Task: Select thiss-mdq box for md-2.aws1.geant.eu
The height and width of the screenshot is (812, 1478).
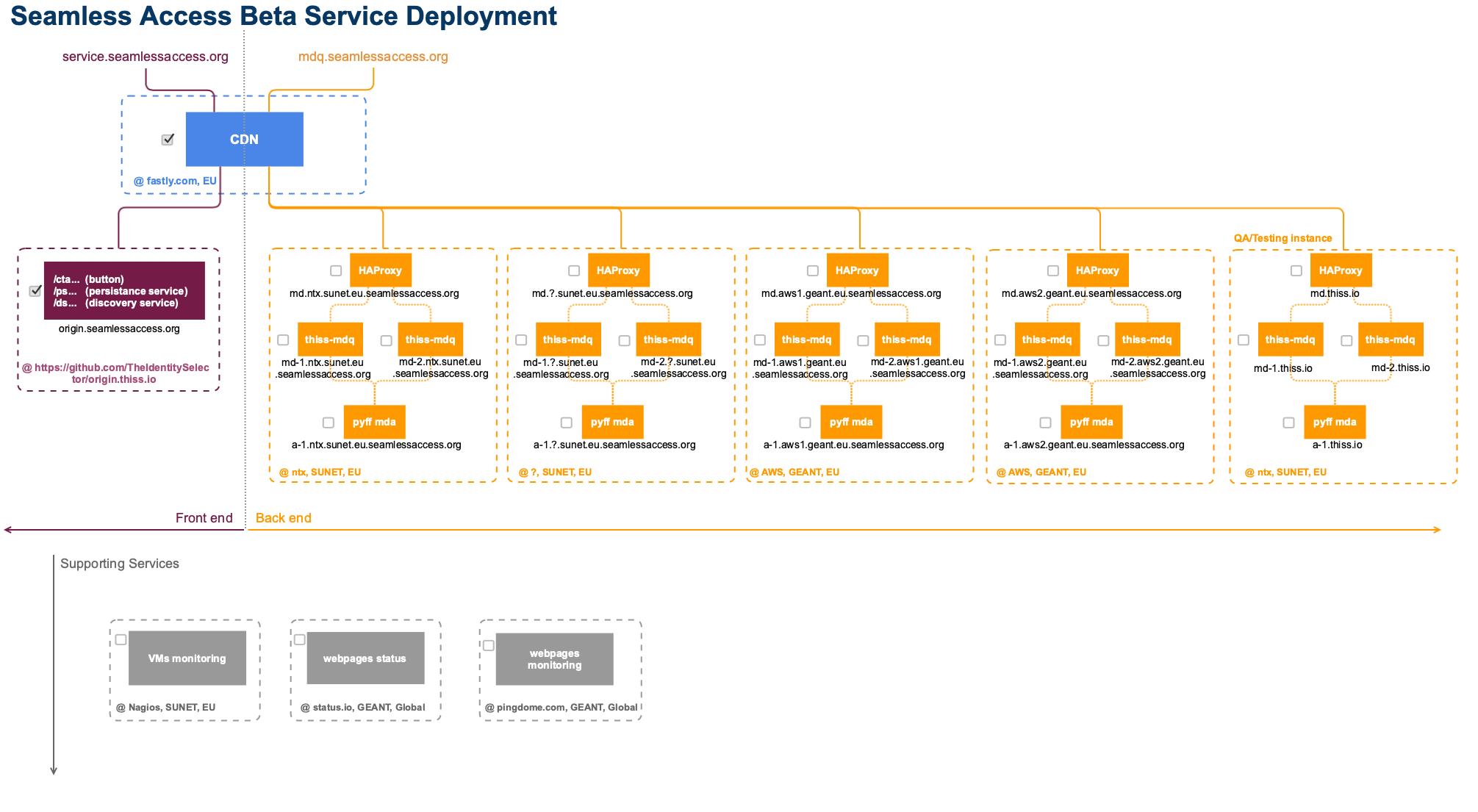Action: 907,339
